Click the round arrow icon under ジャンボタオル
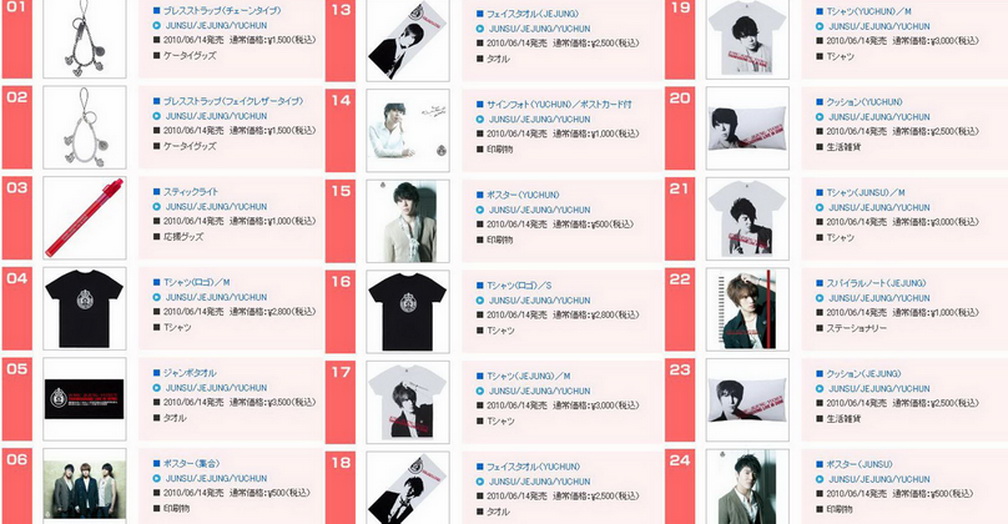The width and height of the screenshot is (1008, 524). click(x=156, y=388)
